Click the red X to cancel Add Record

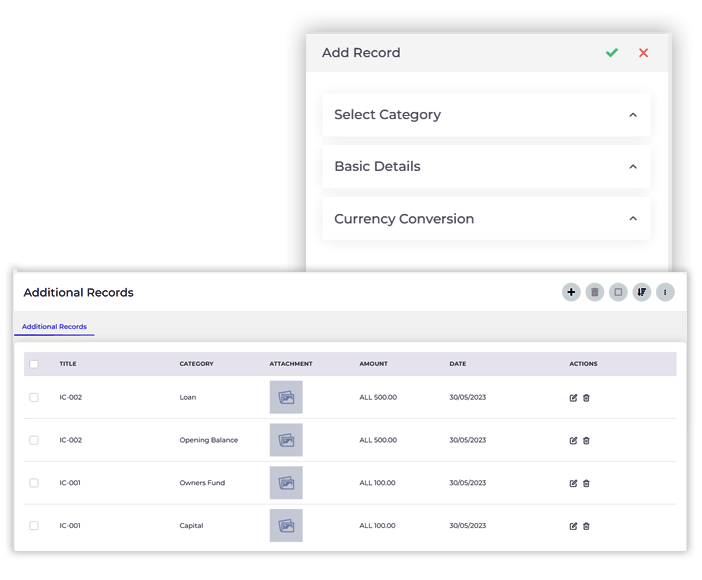(x=643, y=53)
